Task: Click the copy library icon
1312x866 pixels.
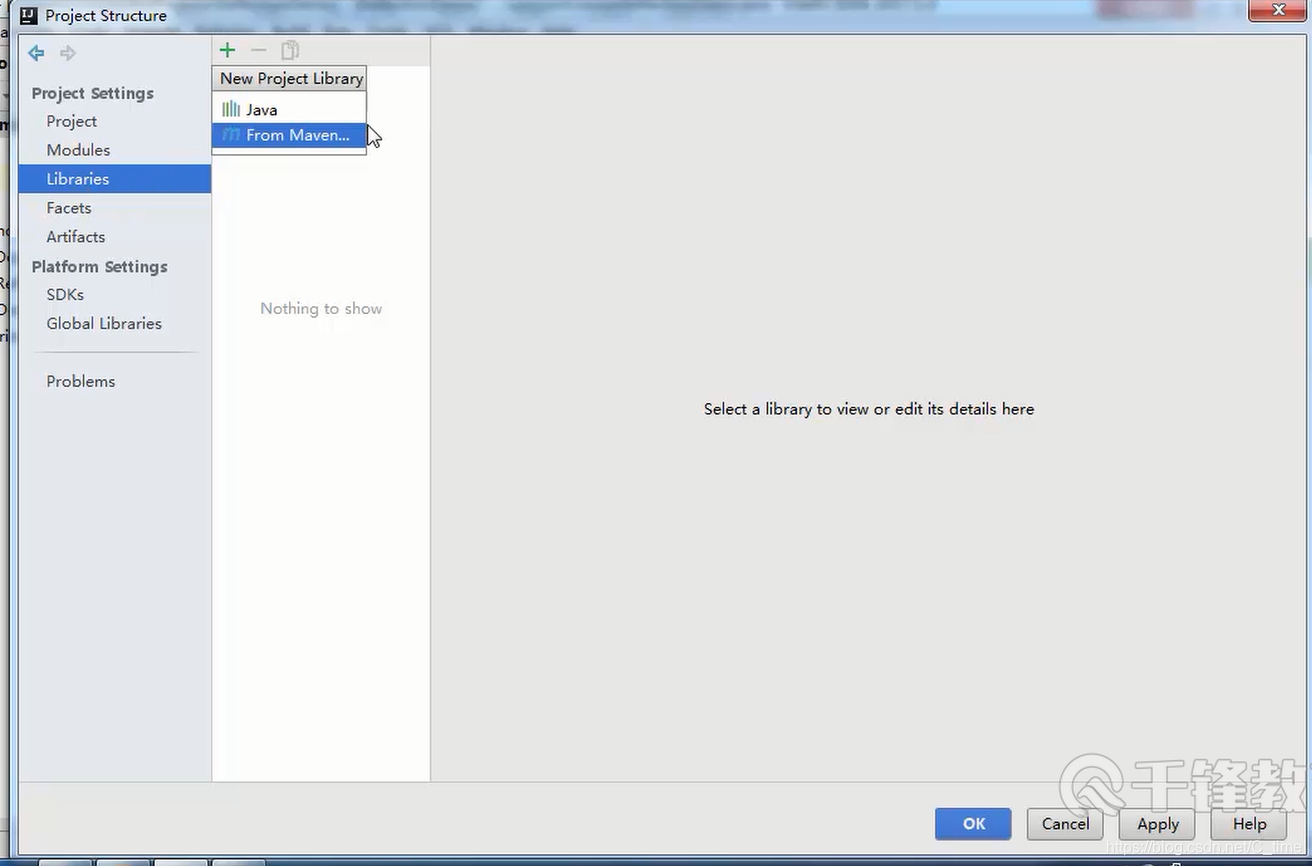Action: (x=290, y=50)
